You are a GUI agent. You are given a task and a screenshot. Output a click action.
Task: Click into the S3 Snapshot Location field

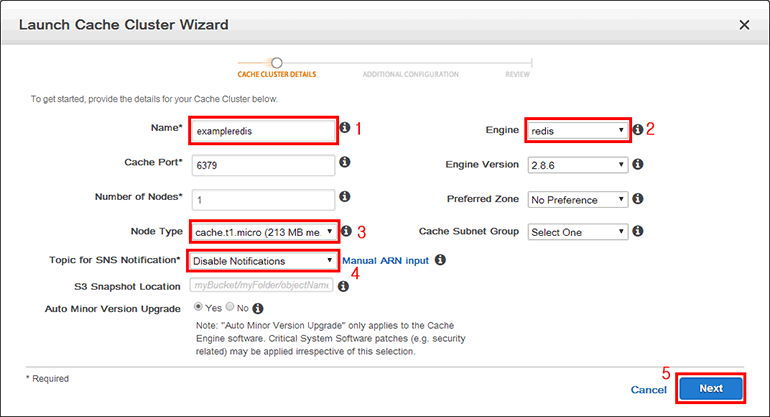coord(262,286)
